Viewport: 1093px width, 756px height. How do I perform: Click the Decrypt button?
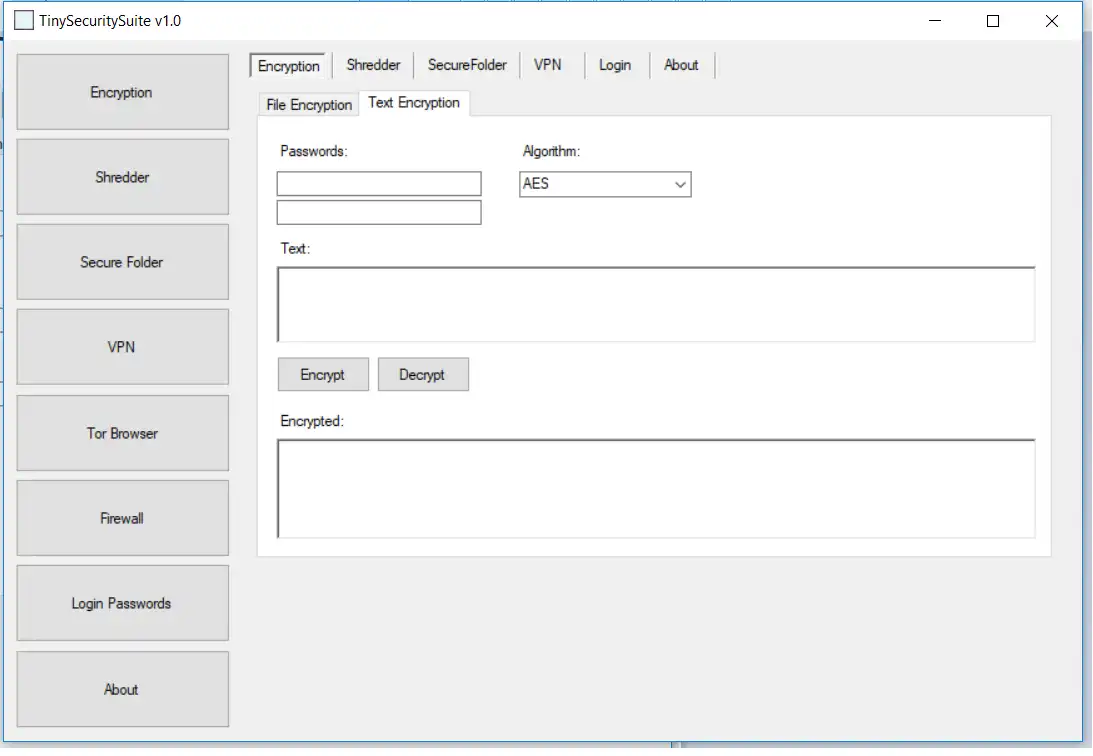pos(423,375)
